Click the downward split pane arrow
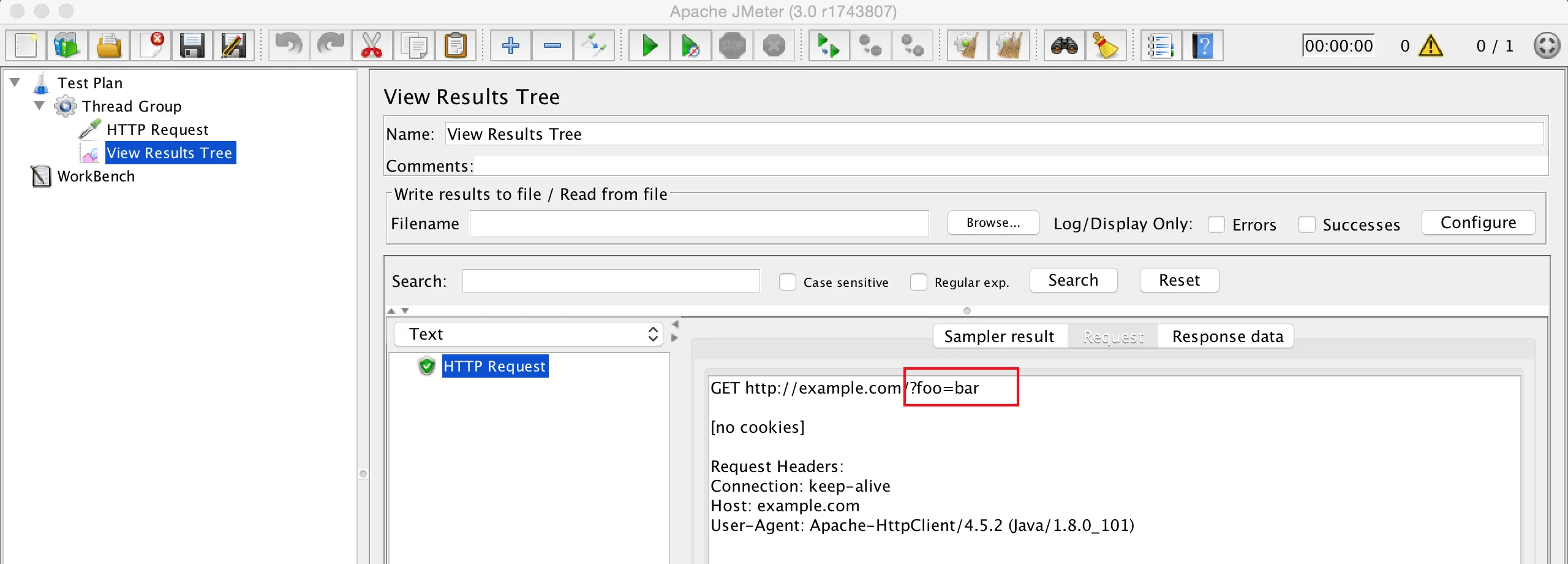Image resolution: width=1568 pixels, height=564 pixels. [x=405, y=311]
